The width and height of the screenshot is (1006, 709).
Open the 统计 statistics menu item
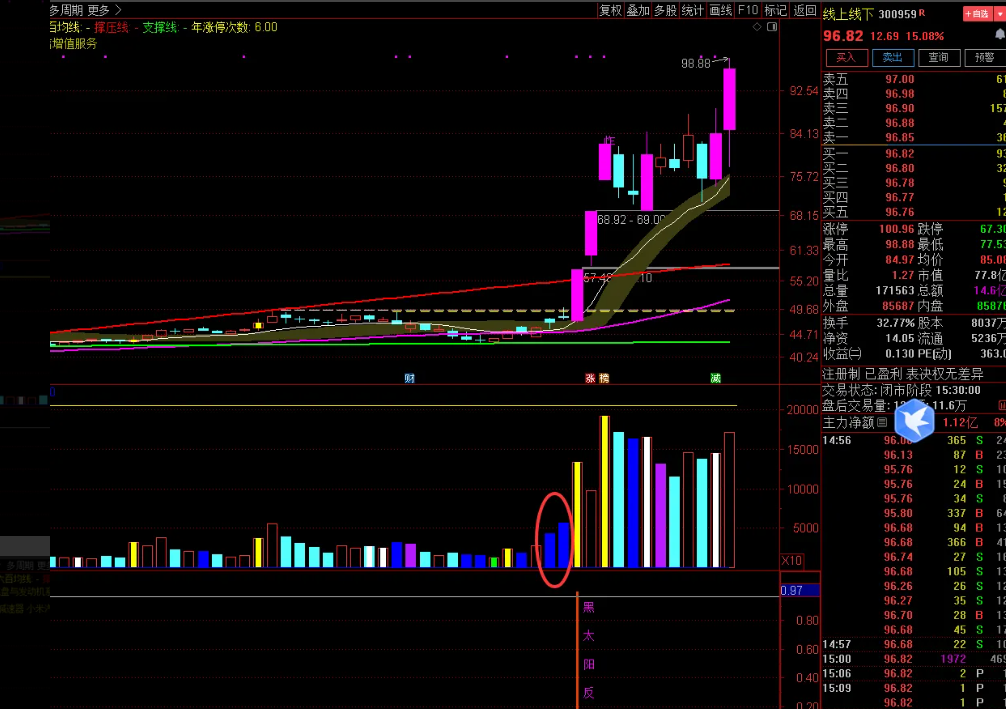[x=692, y=10]
